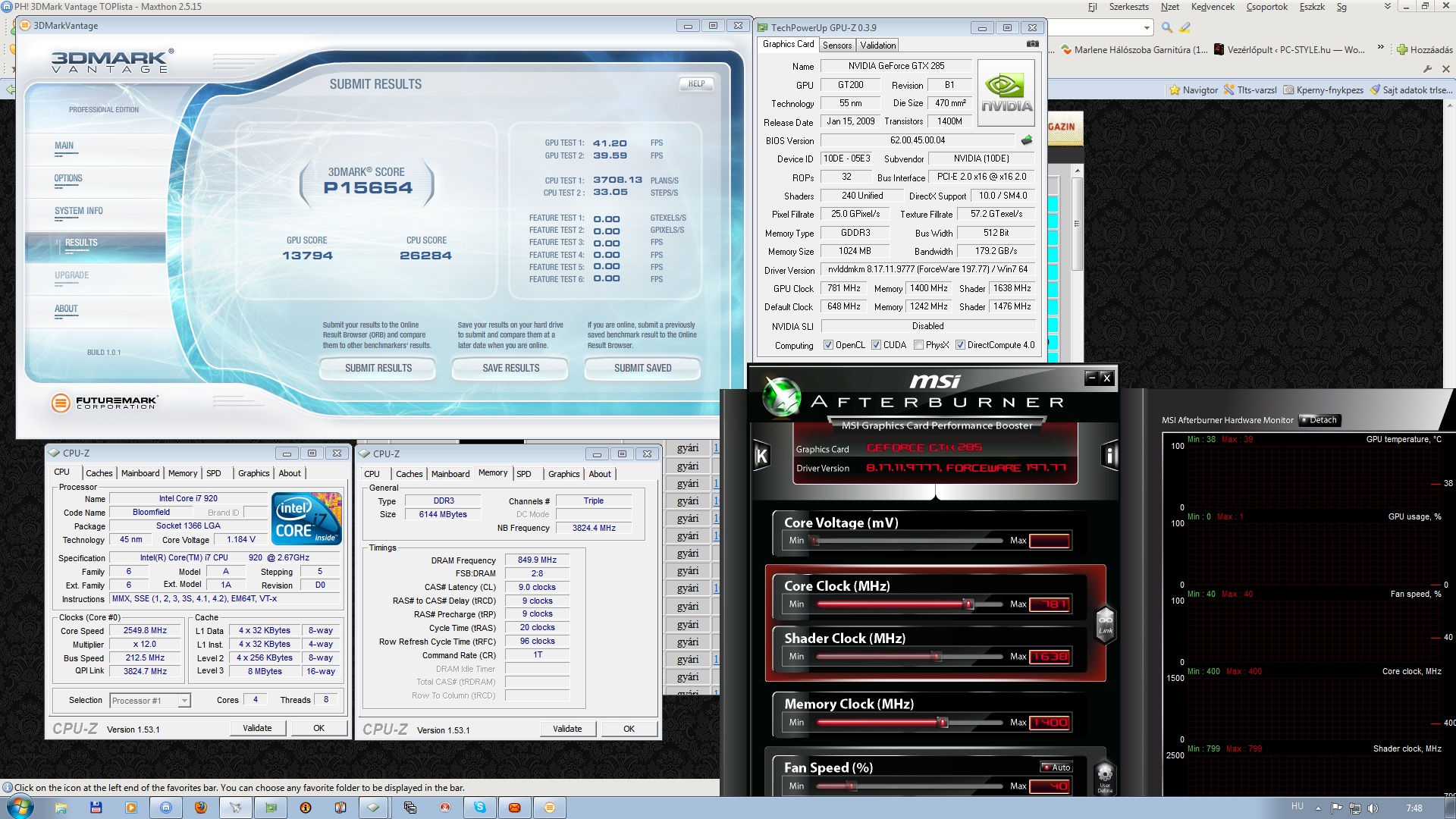
Task: Click the Memory Clock Max value field 1400
Action: (x=1050, y=723)
